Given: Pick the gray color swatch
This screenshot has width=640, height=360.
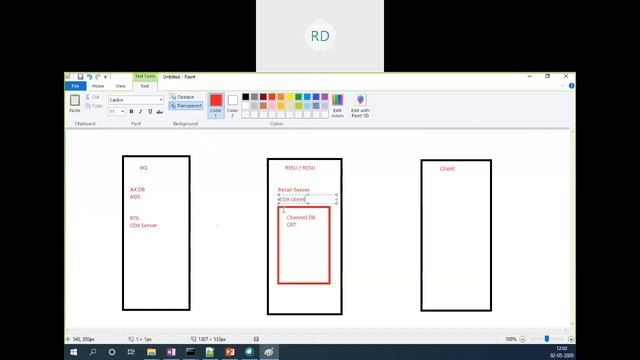Looking at the screenshot, I should point(254,97).
